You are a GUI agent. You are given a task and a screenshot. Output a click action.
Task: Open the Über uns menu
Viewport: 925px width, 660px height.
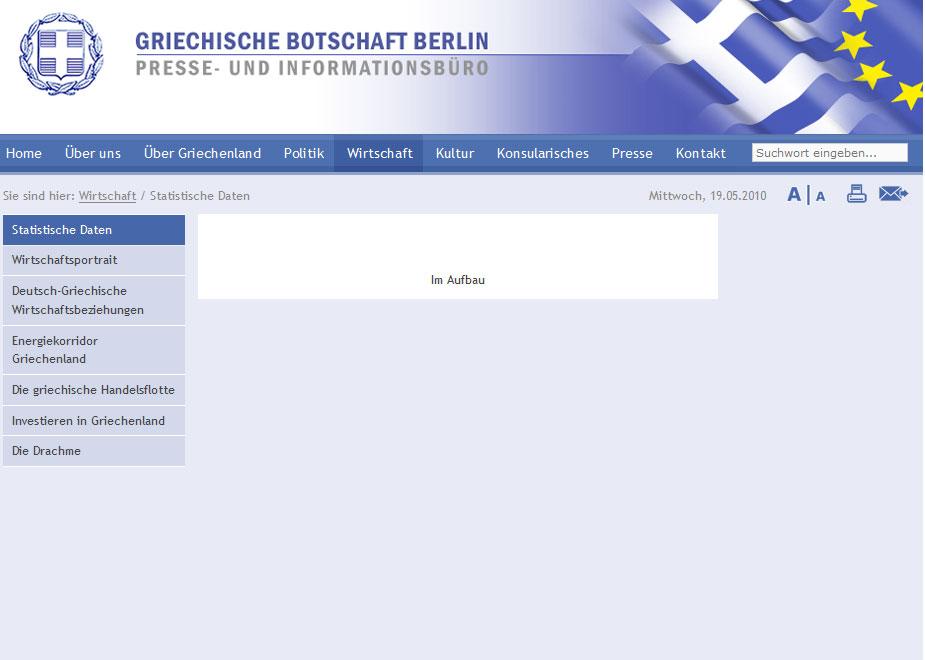point(93,153)
